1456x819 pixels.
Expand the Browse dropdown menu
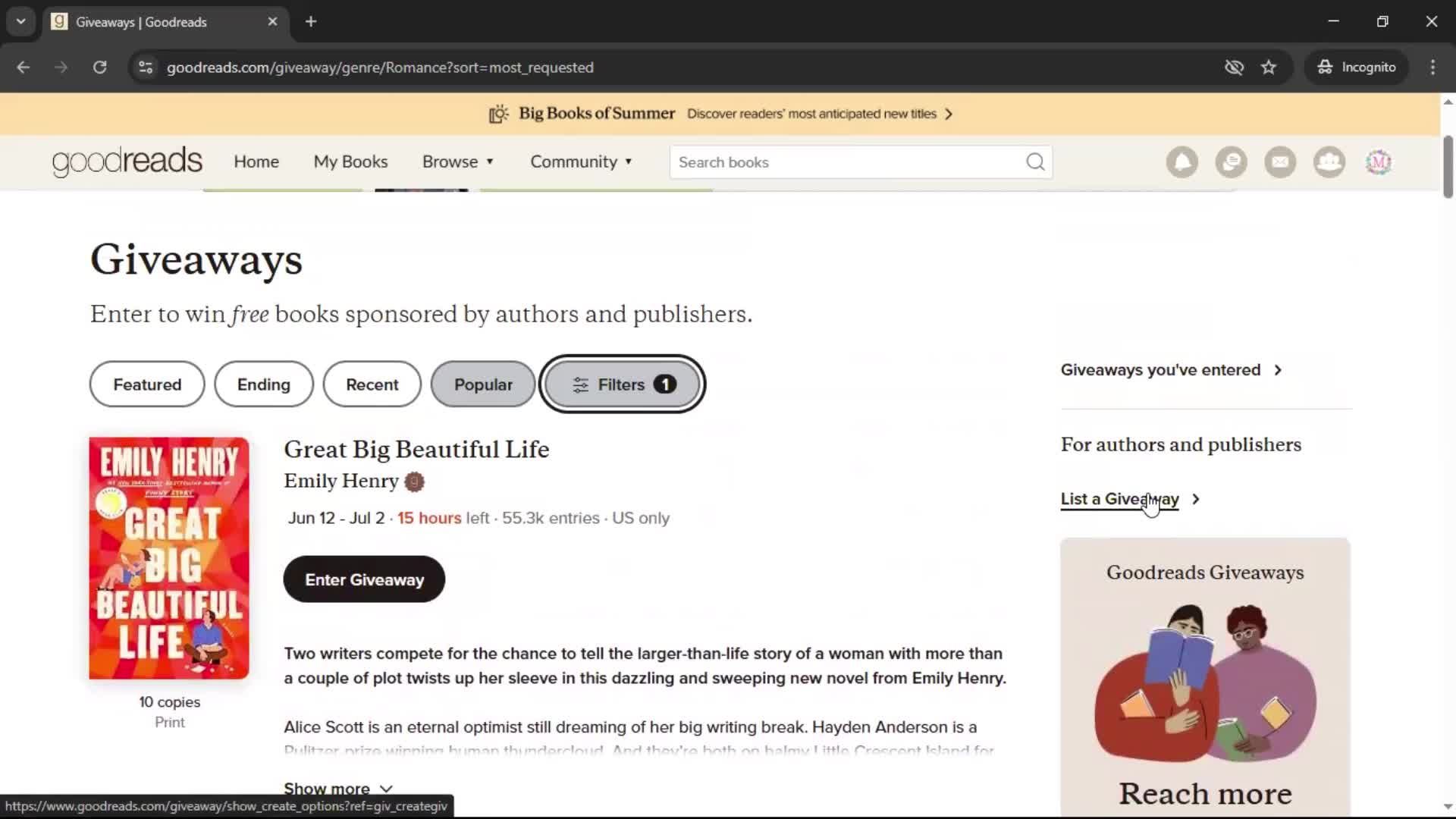coord(458,162)
